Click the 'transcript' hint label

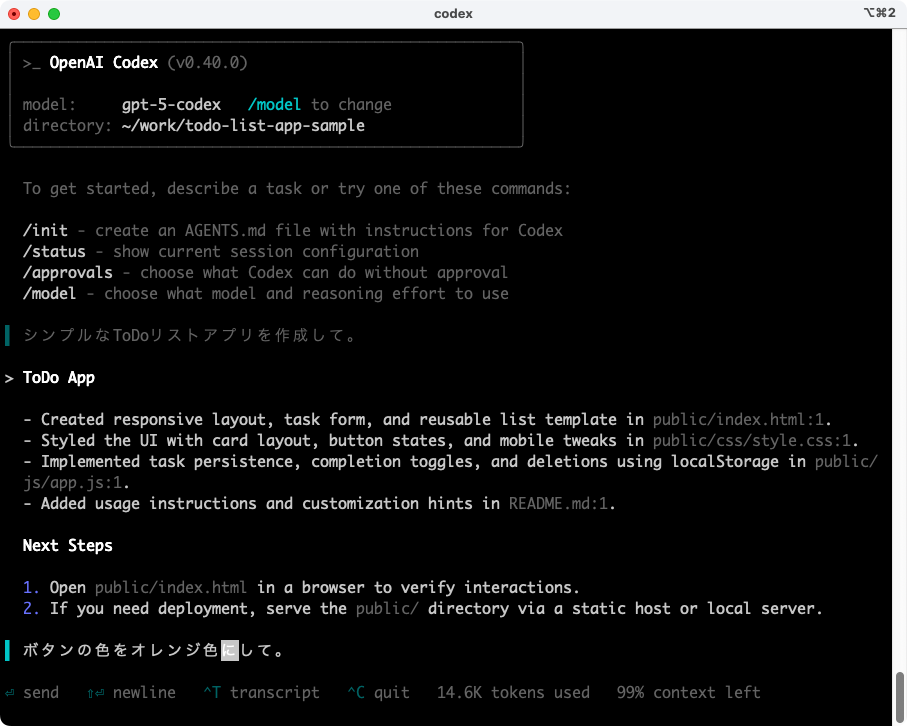click(275, 692)
